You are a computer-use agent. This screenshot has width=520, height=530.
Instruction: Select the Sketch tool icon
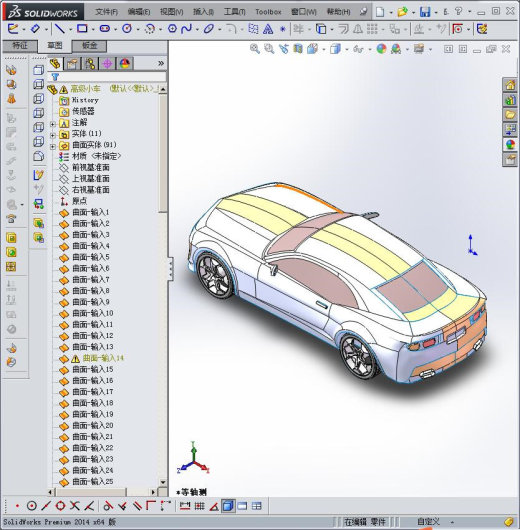pos(13,29)
